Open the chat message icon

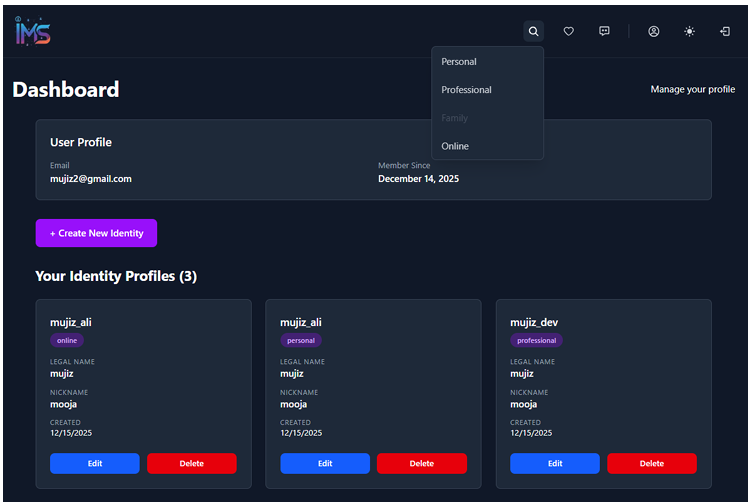(604, 31)
